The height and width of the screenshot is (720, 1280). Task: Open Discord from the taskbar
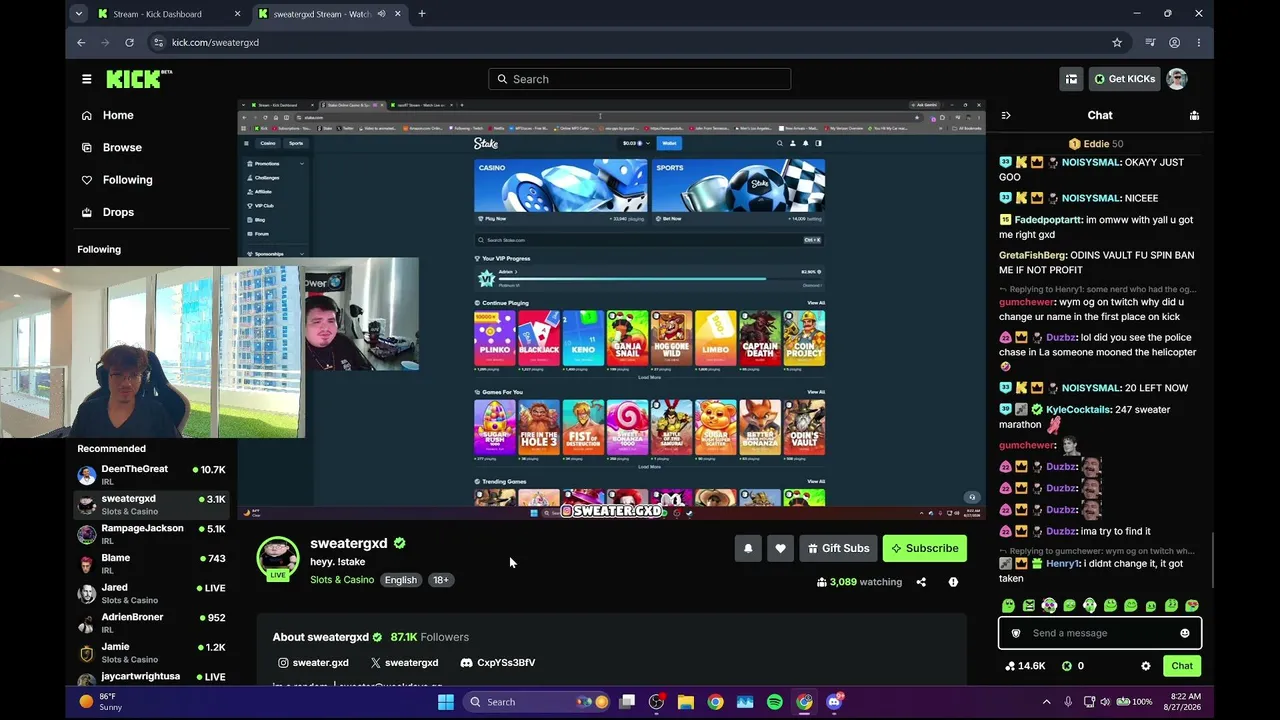point(835,702)
